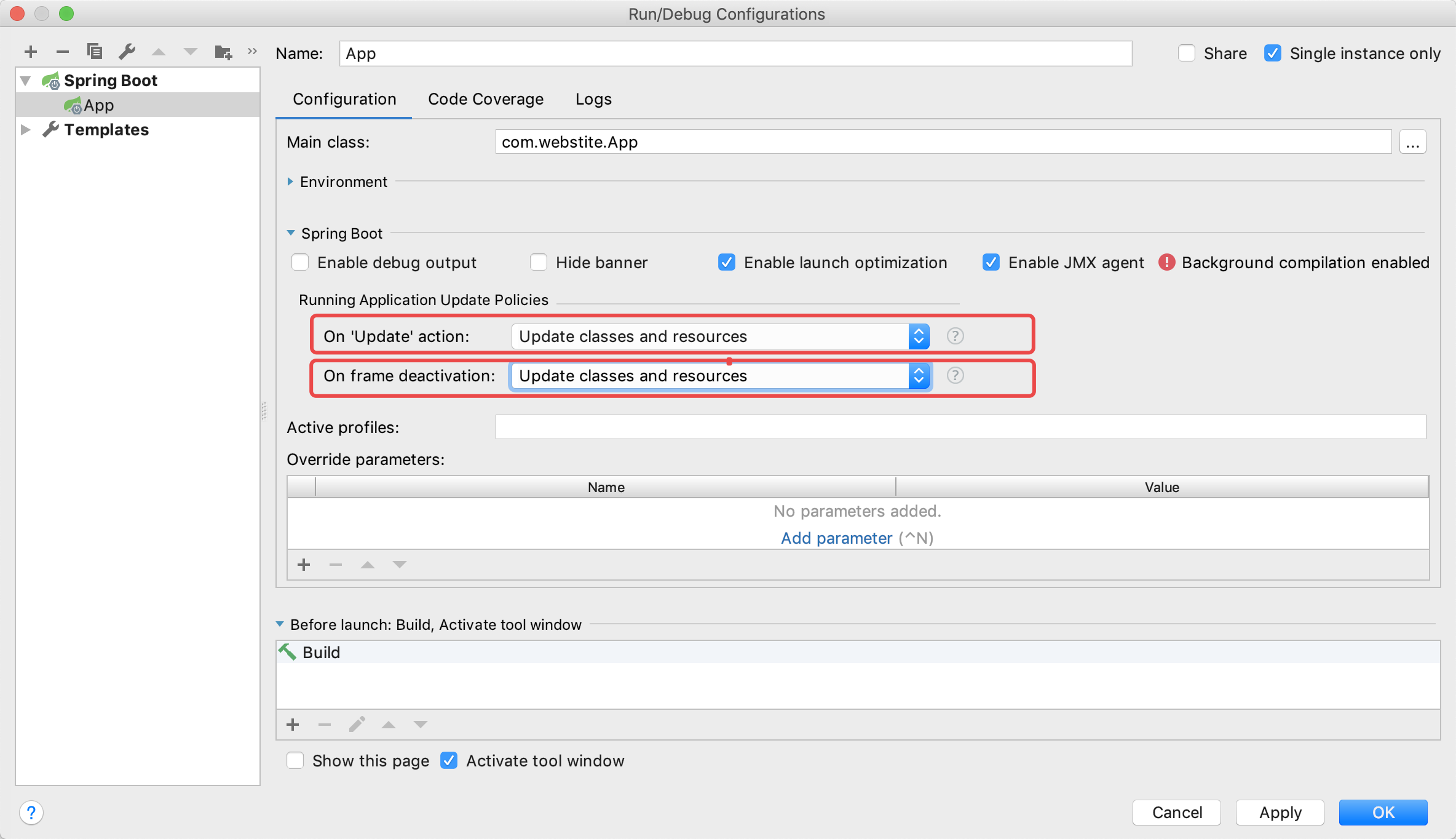Screen dimensions: 1456x839
Task: Click the Create New Folder icon
Action: (223, 52)
